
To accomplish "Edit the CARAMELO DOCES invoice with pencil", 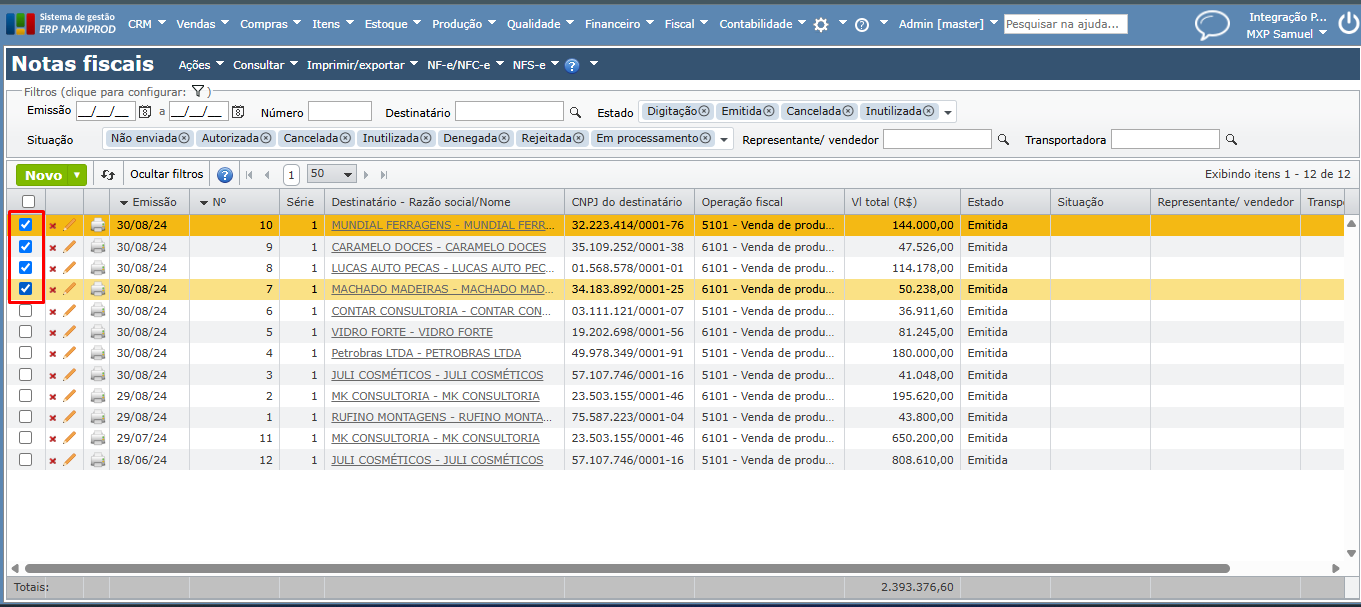I will [70, 246].
